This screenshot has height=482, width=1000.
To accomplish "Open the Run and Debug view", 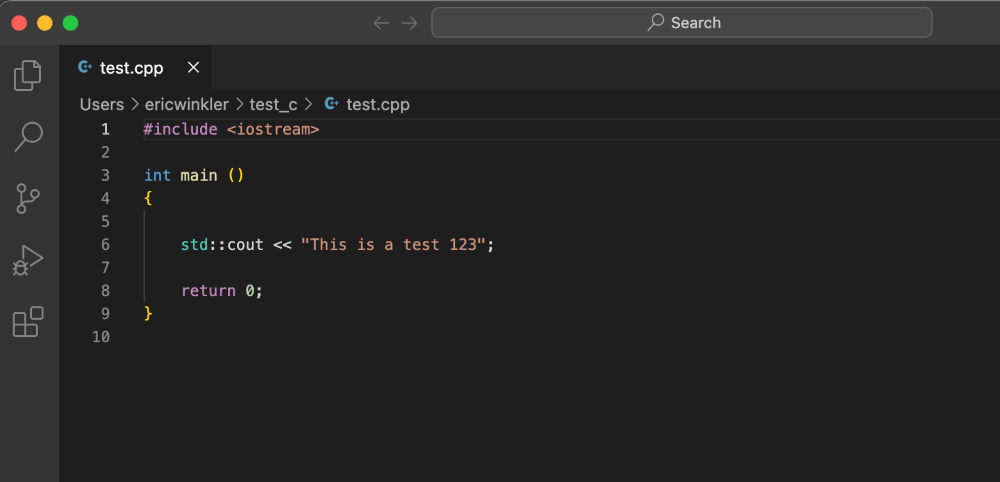I will point(27,260).
